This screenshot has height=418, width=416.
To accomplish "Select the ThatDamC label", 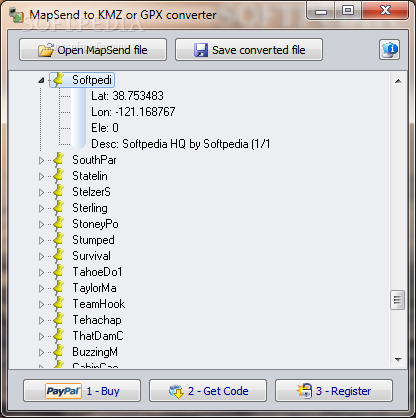I will coord(98,336).
